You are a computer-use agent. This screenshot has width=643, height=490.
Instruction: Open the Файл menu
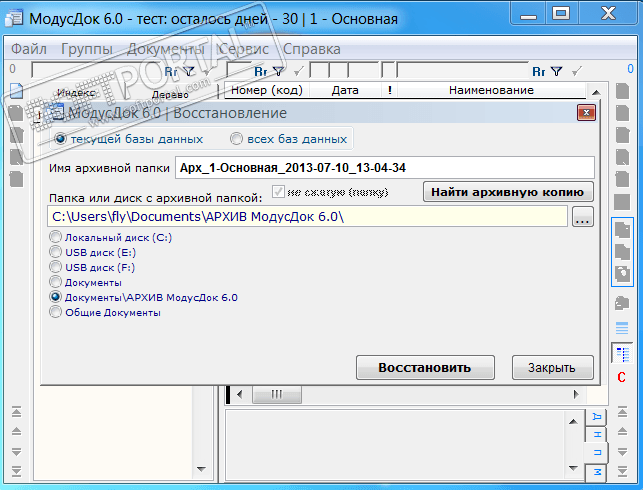(29, 49)
